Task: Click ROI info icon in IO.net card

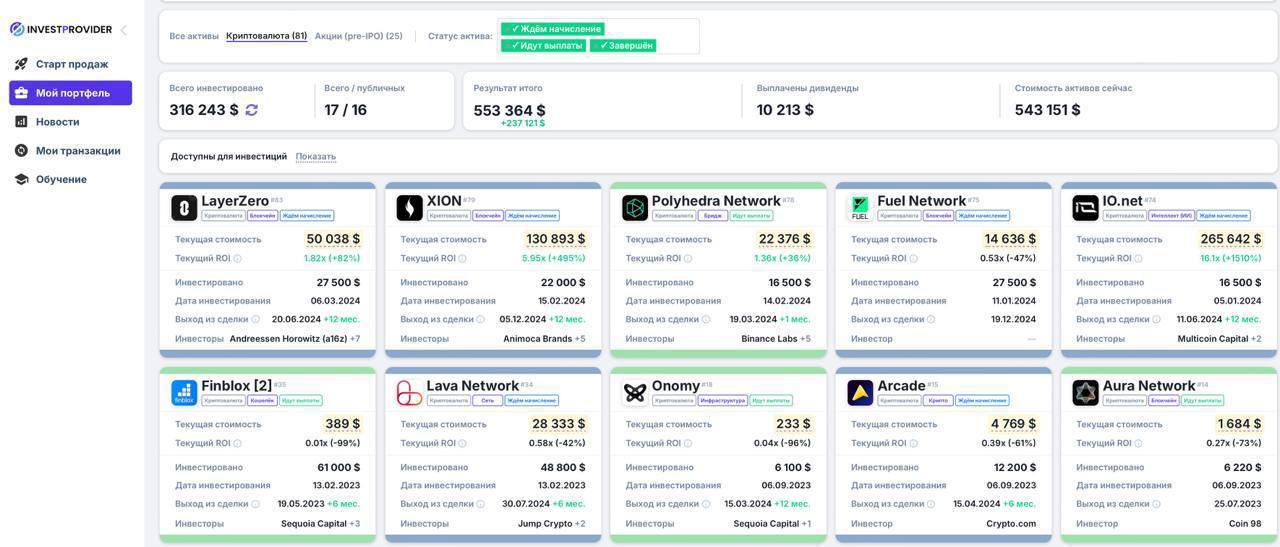Action: pos(1138,259)
